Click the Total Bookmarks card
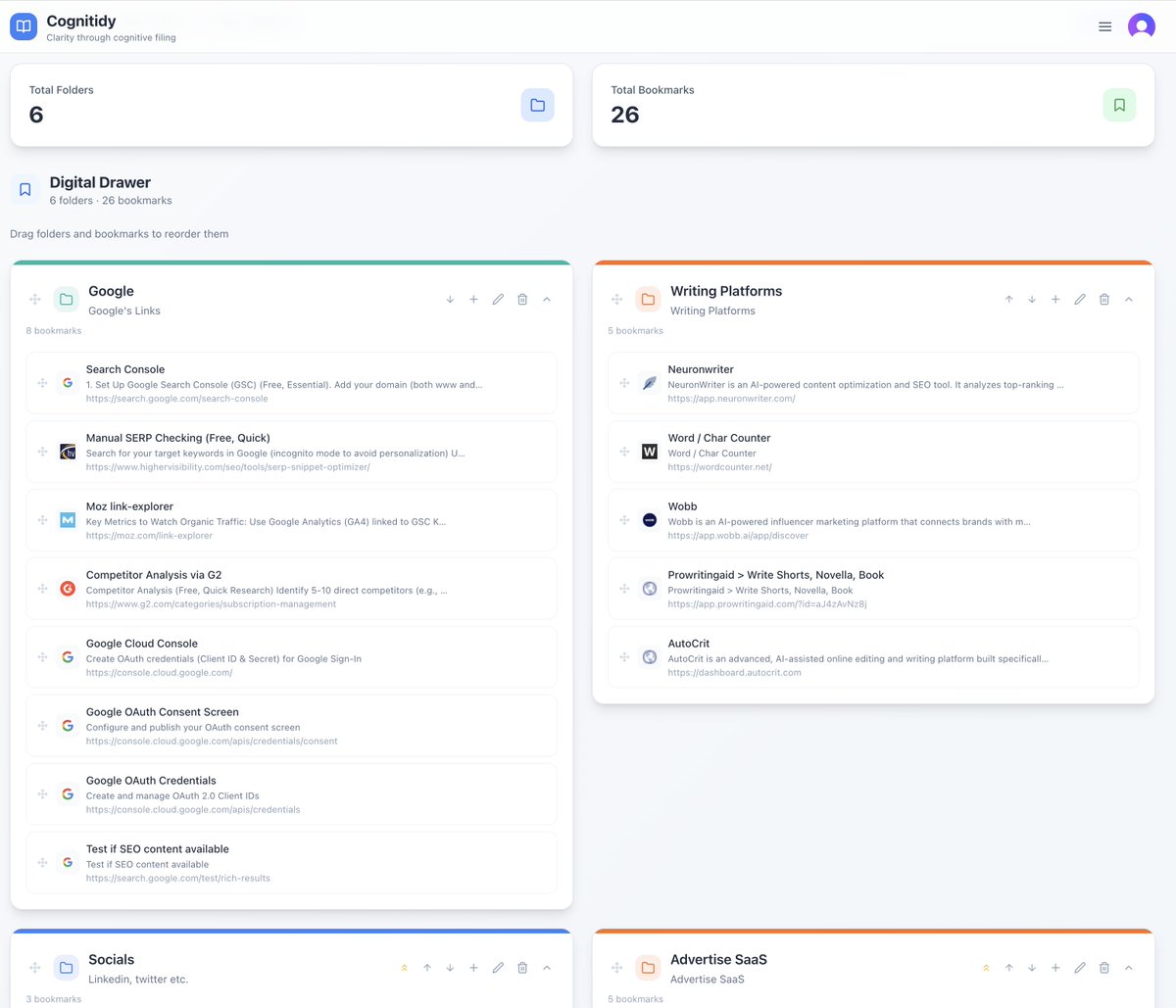 coord(873,105)
